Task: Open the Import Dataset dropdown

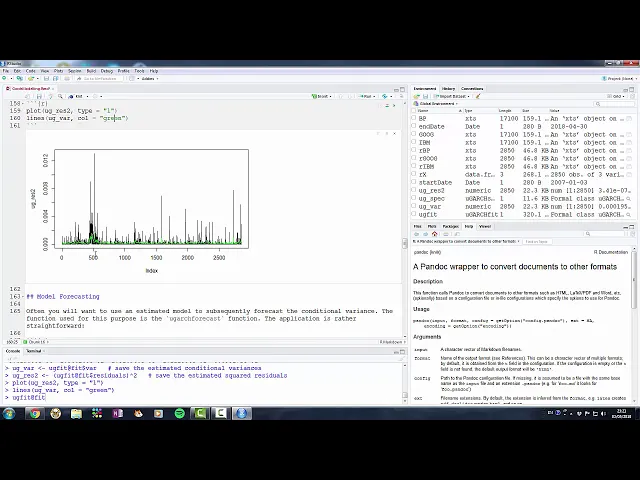Action: coord(452,96)
